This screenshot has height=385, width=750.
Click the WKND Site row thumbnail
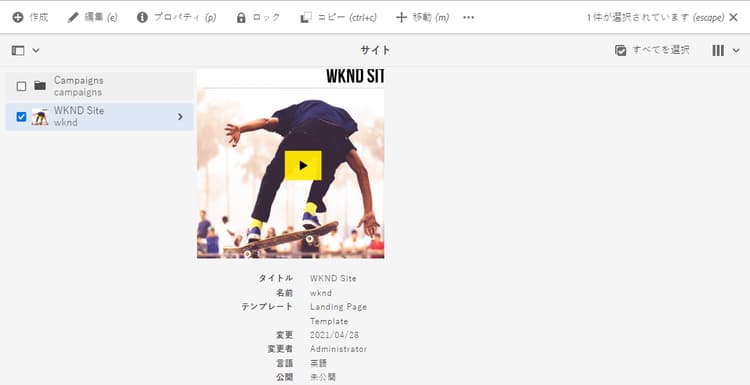40,116
